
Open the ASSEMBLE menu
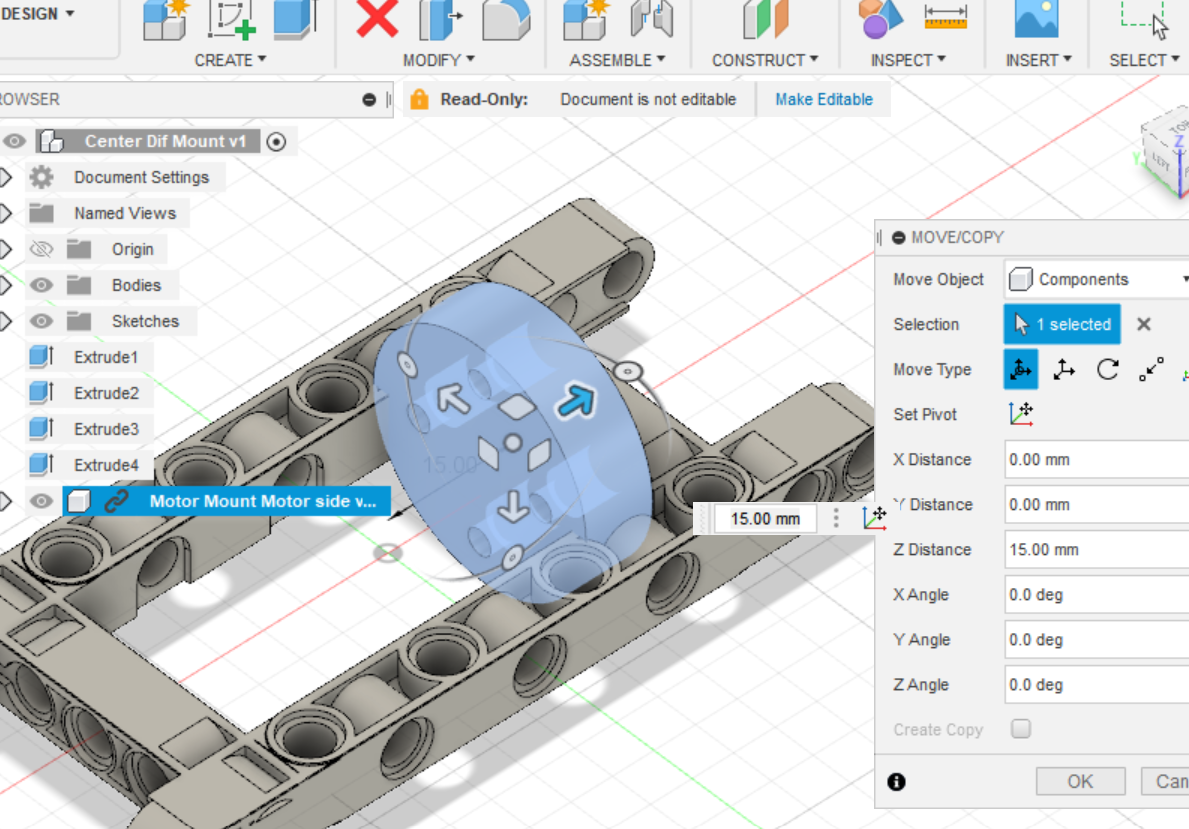(x=617, y=60)
